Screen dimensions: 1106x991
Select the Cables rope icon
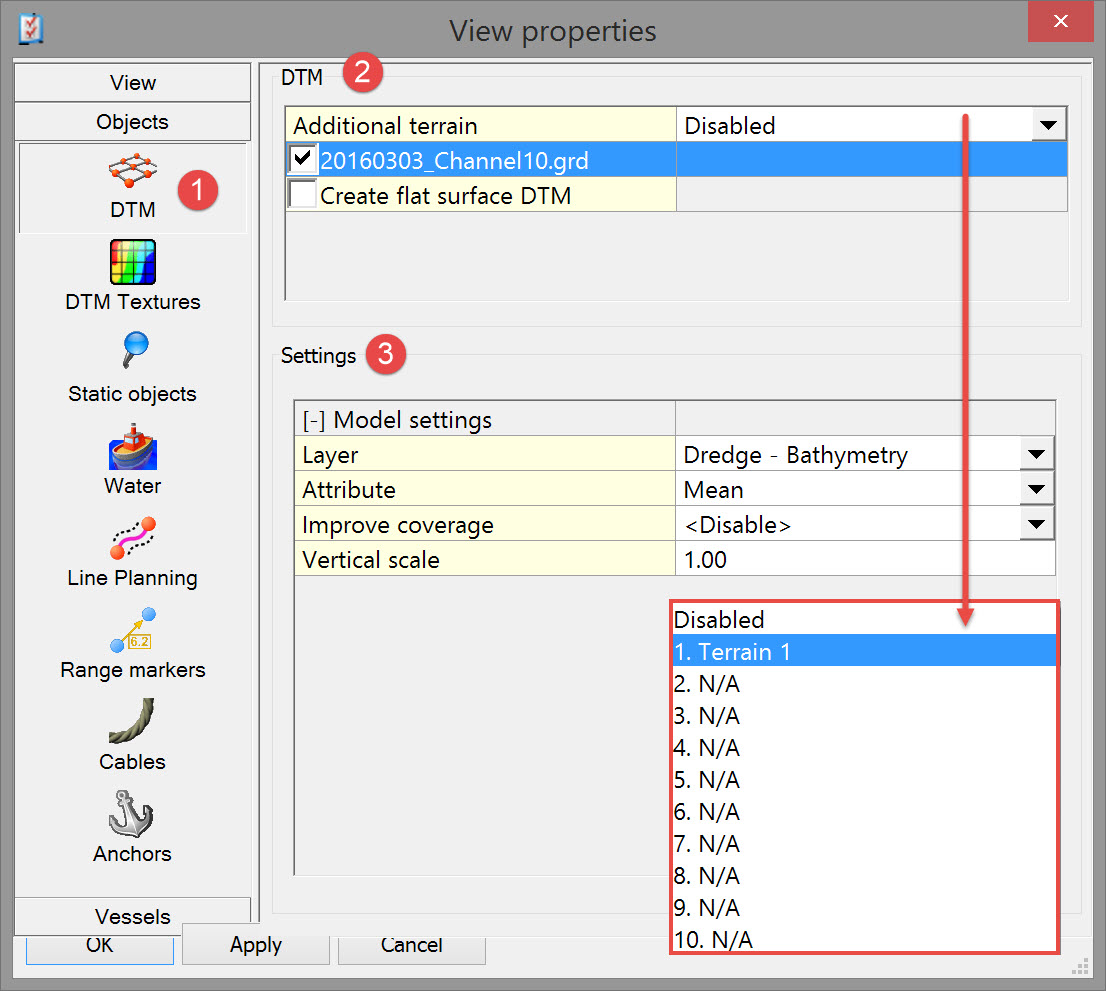click(x=132, y=722)
